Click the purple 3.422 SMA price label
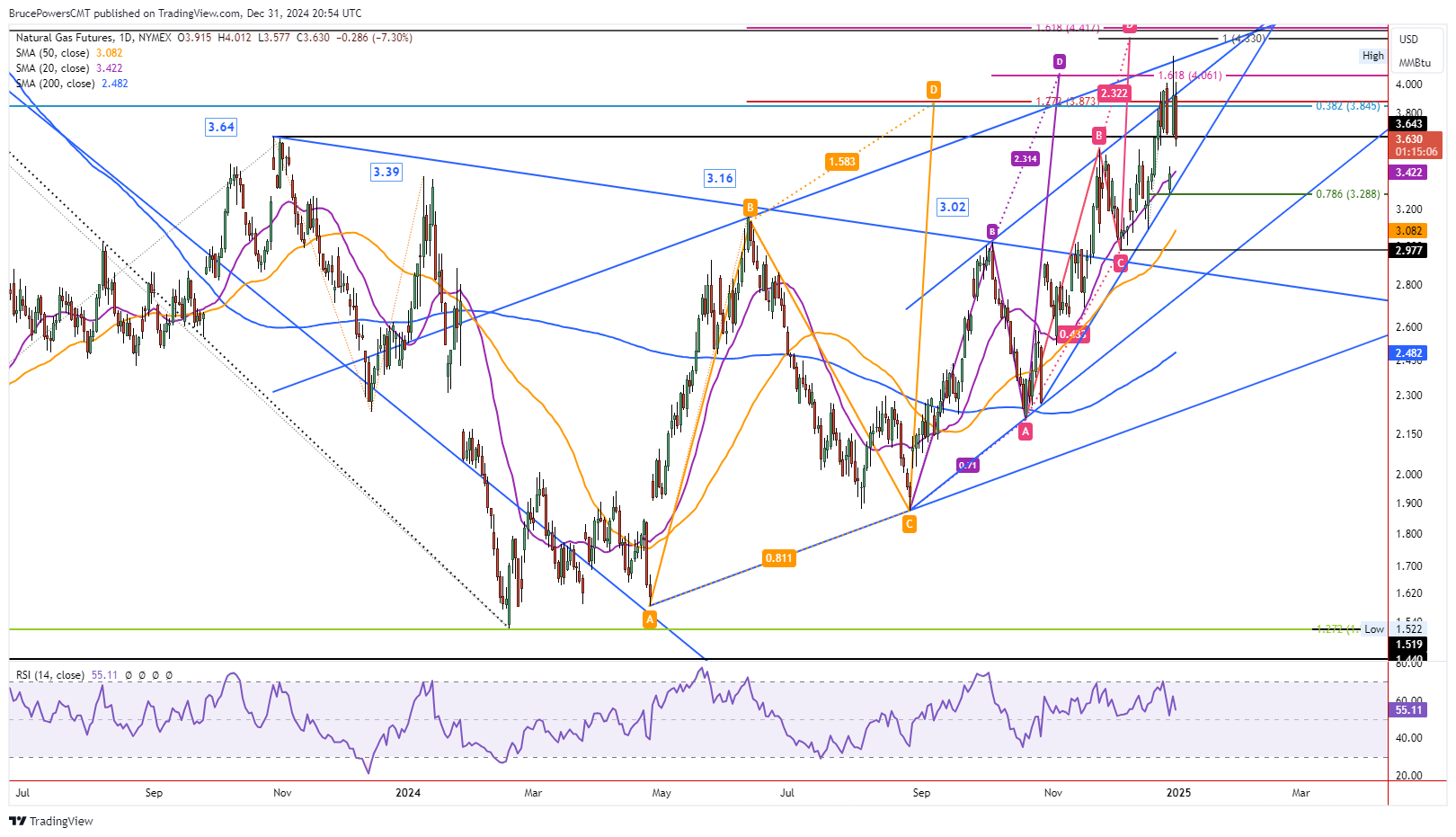This screenshot has height=837, width=1456. click(1408, 173)
